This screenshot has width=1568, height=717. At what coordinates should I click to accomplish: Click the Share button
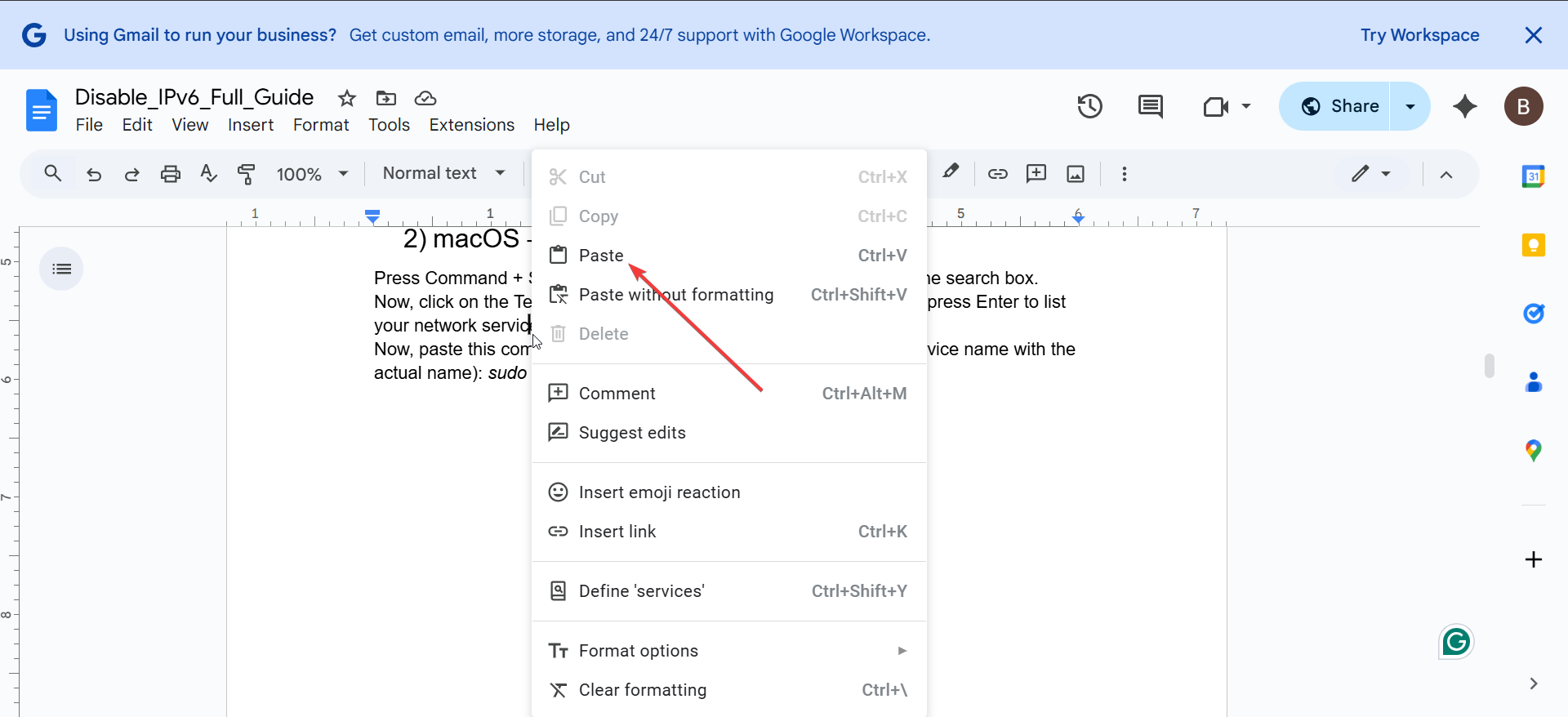coord(1339,106)
